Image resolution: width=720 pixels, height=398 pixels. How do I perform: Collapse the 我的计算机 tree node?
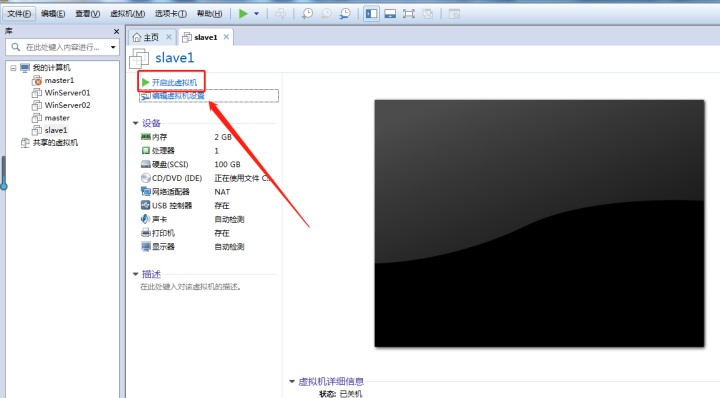click(13, 68)
